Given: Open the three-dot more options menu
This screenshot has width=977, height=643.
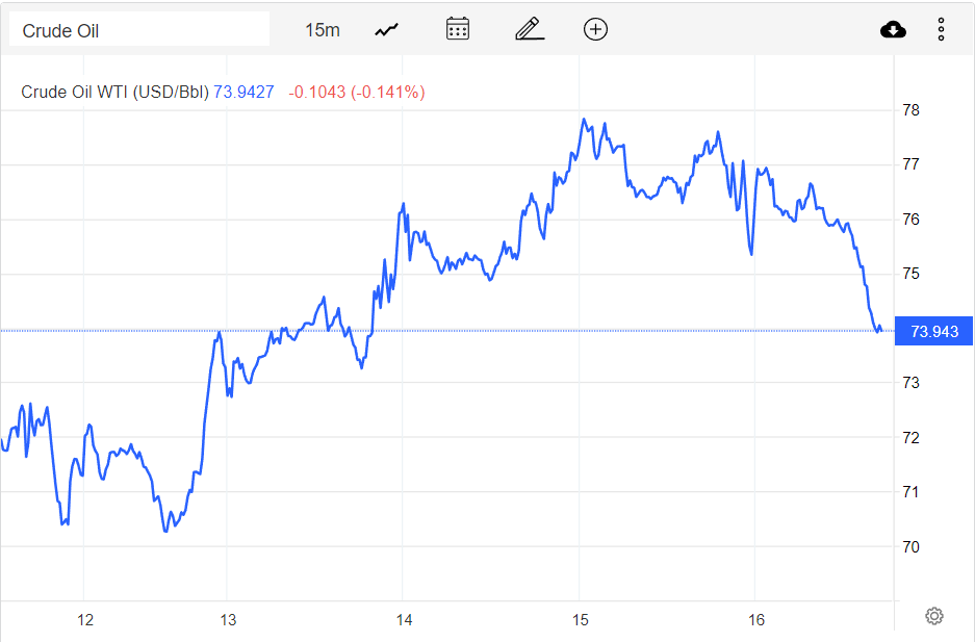Looking at the screenshot, I should [941, 30].
